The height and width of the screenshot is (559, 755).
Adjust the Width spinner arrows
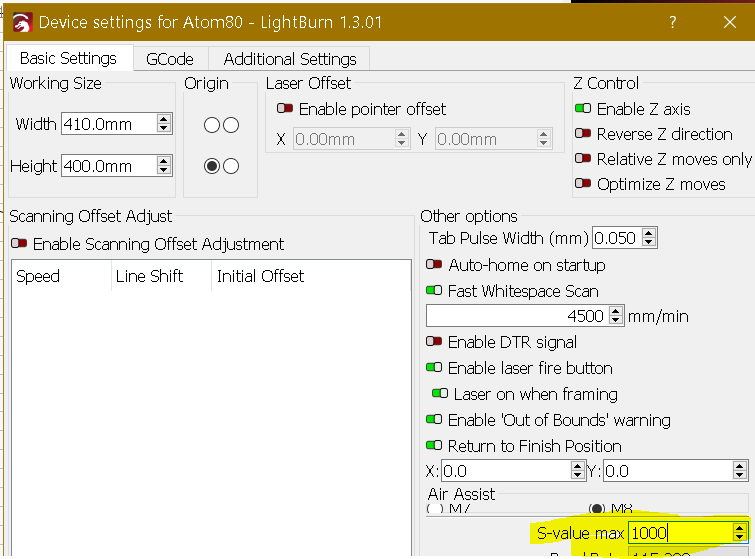[x=164, y=124]
